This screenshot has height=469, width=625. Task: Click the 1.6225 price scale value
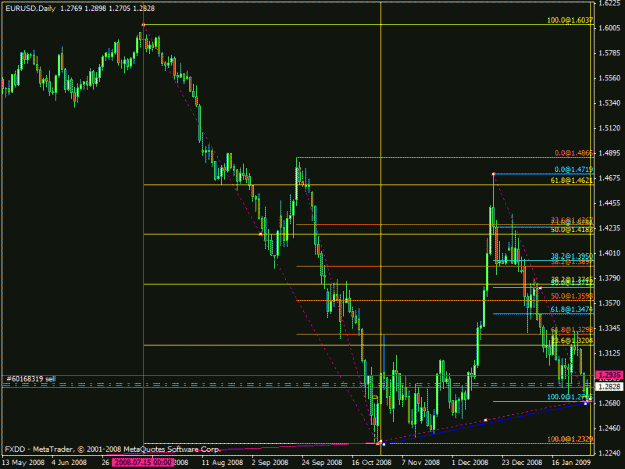pos(610,4)
